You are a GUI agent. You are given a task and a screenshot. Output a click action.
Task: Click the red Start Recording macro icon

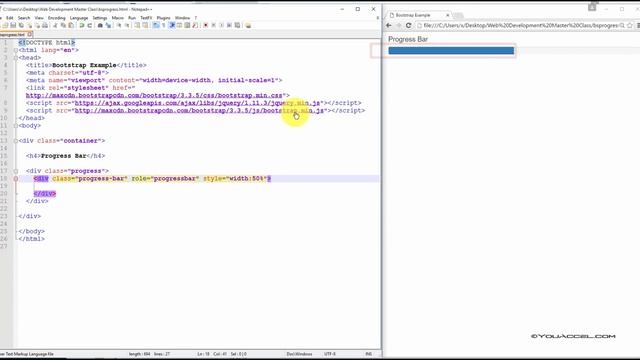point(206,25)
